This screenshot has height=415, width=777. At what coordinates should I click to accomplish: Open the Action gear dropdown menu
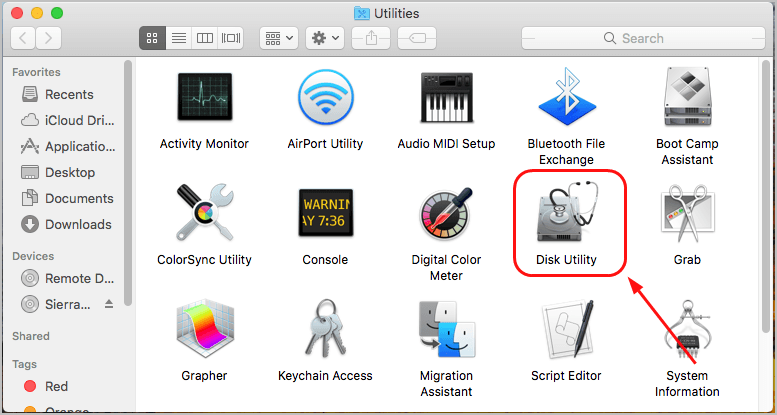click(x=325, y=38)
